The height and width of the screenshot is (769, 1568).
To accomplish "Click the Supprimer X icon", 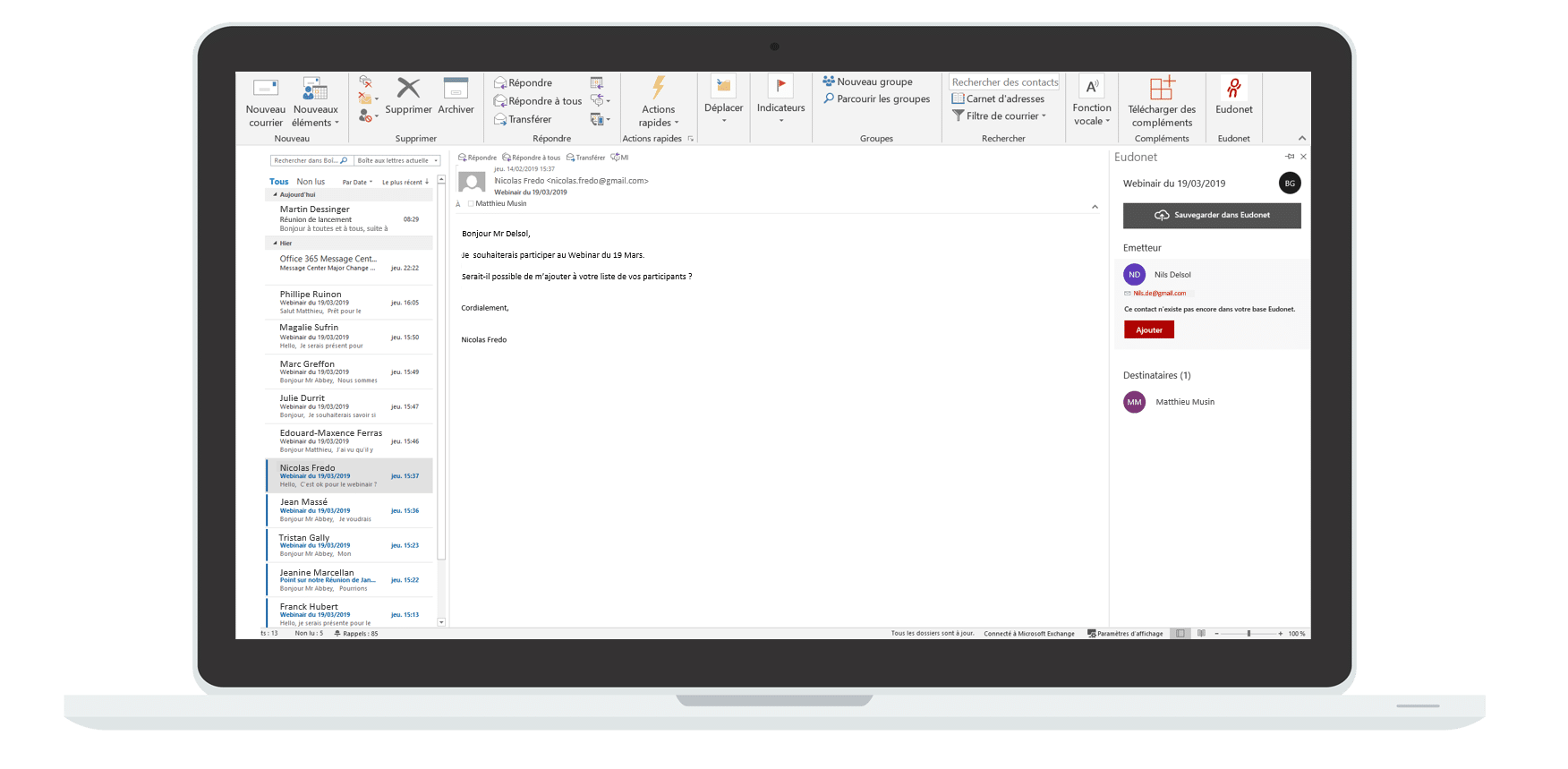I will 408,88.
